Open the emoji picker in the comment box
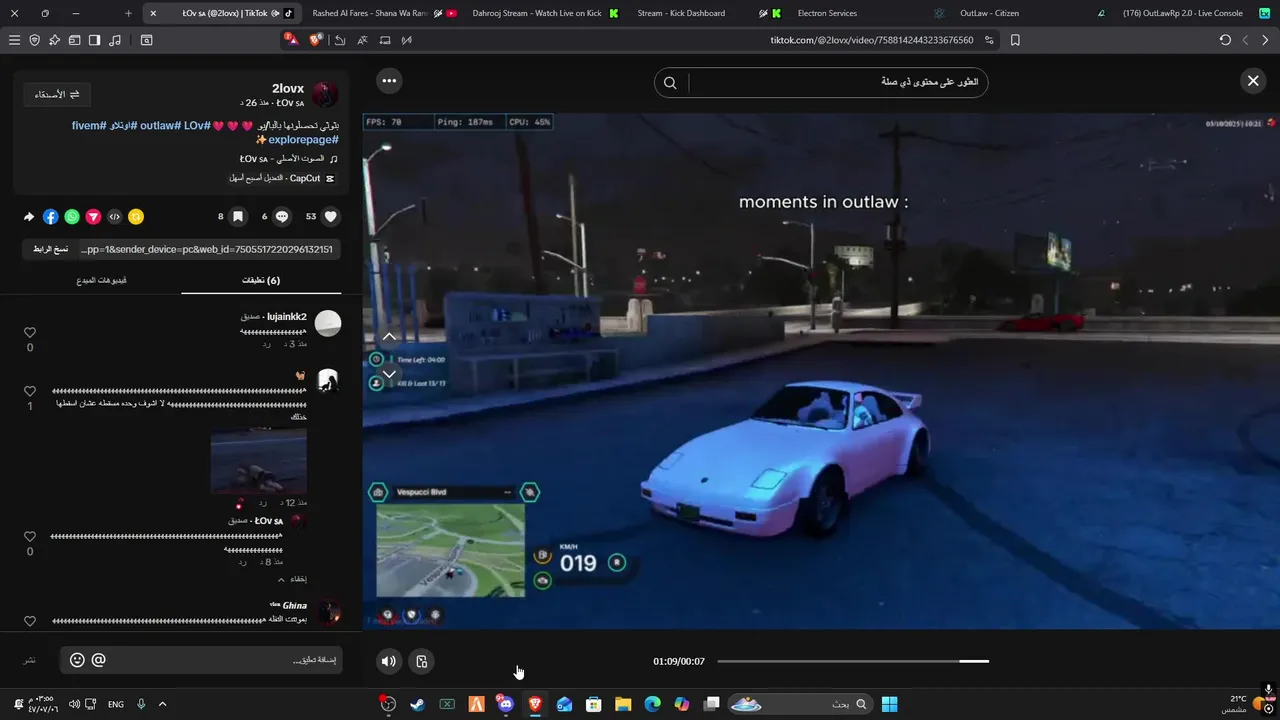1280x720 pixels. coord(77,660)
